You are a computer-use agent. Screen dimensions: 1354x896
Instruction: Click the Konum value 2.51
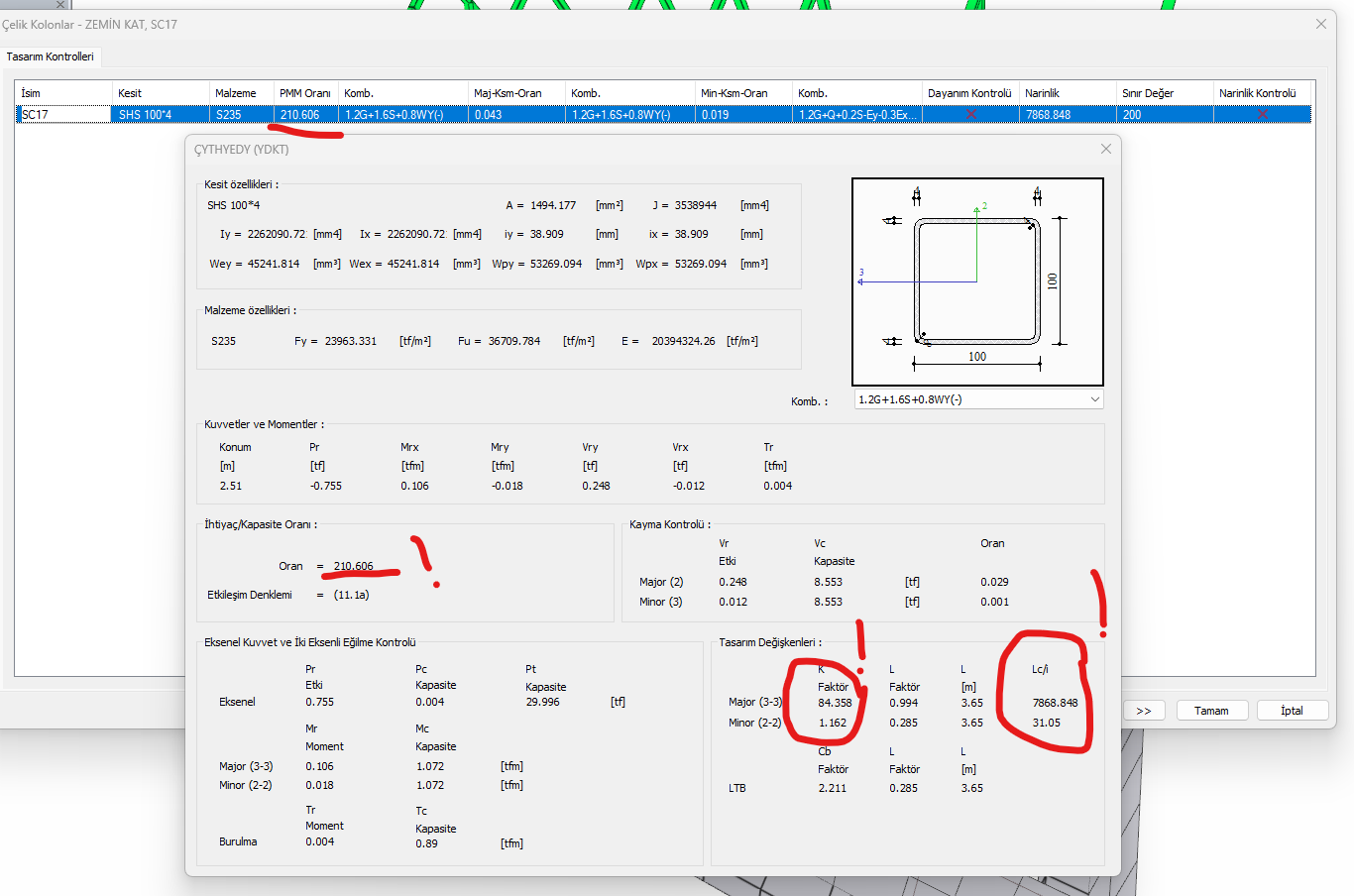pos(231,486)
